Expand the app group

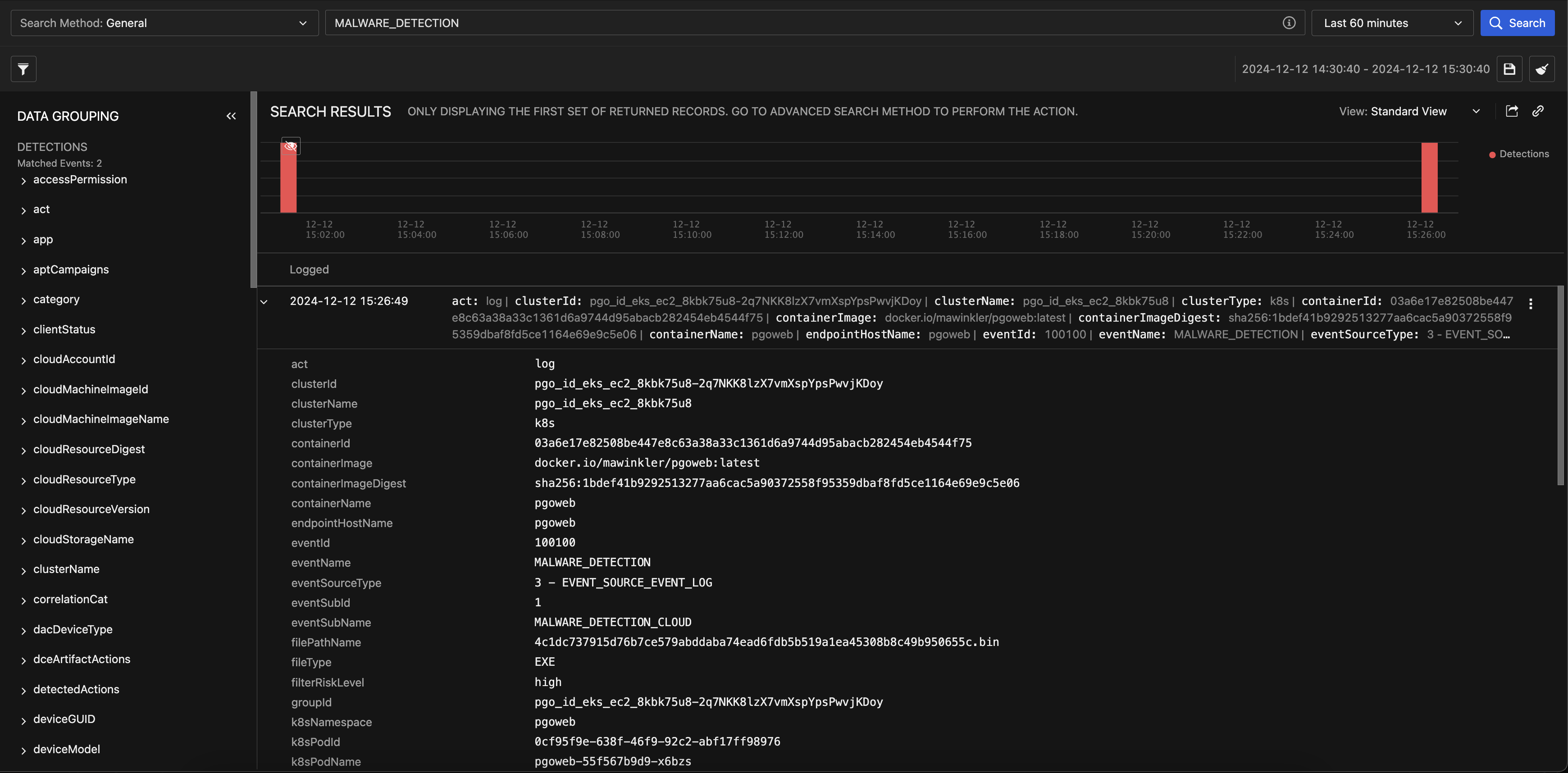[23, 241]
